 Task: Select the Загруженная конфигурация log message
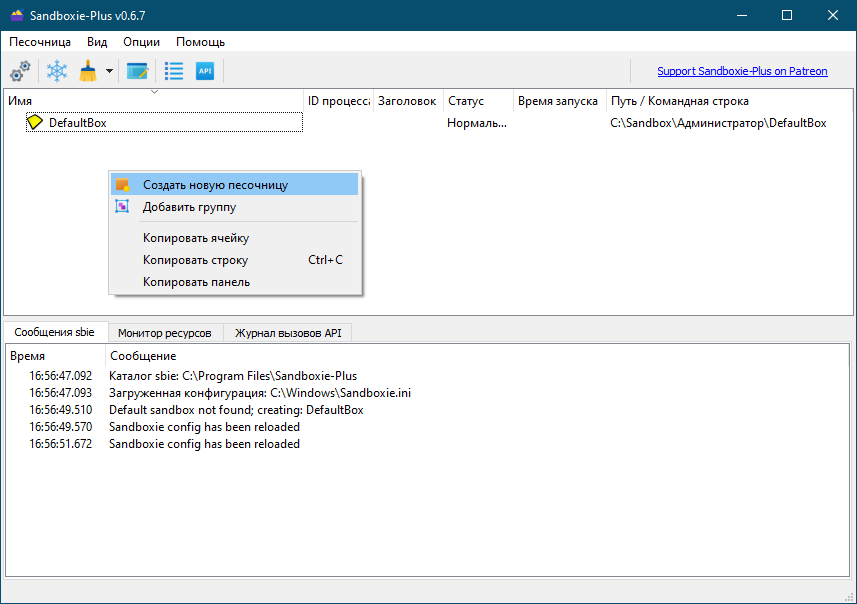(260, 393)
